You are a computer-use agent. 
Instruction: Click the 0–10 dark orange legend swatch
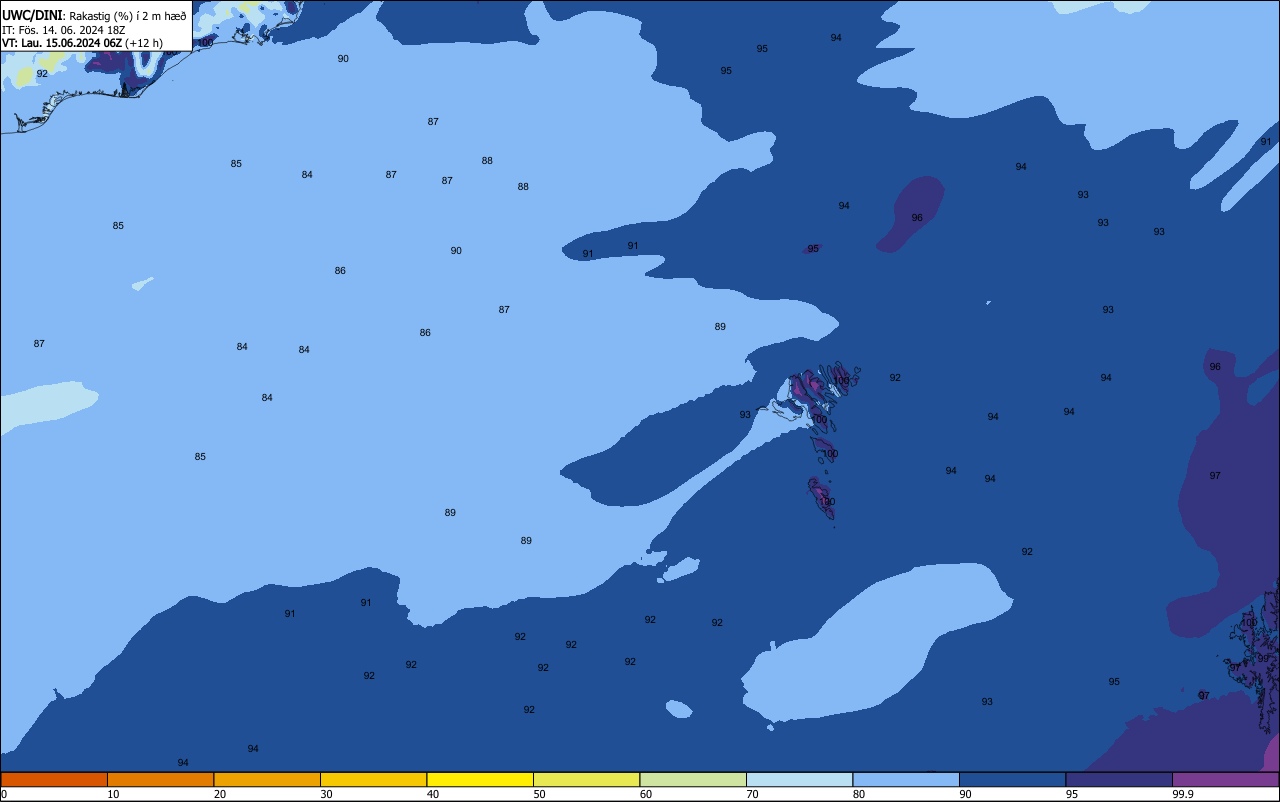point(54,779)
